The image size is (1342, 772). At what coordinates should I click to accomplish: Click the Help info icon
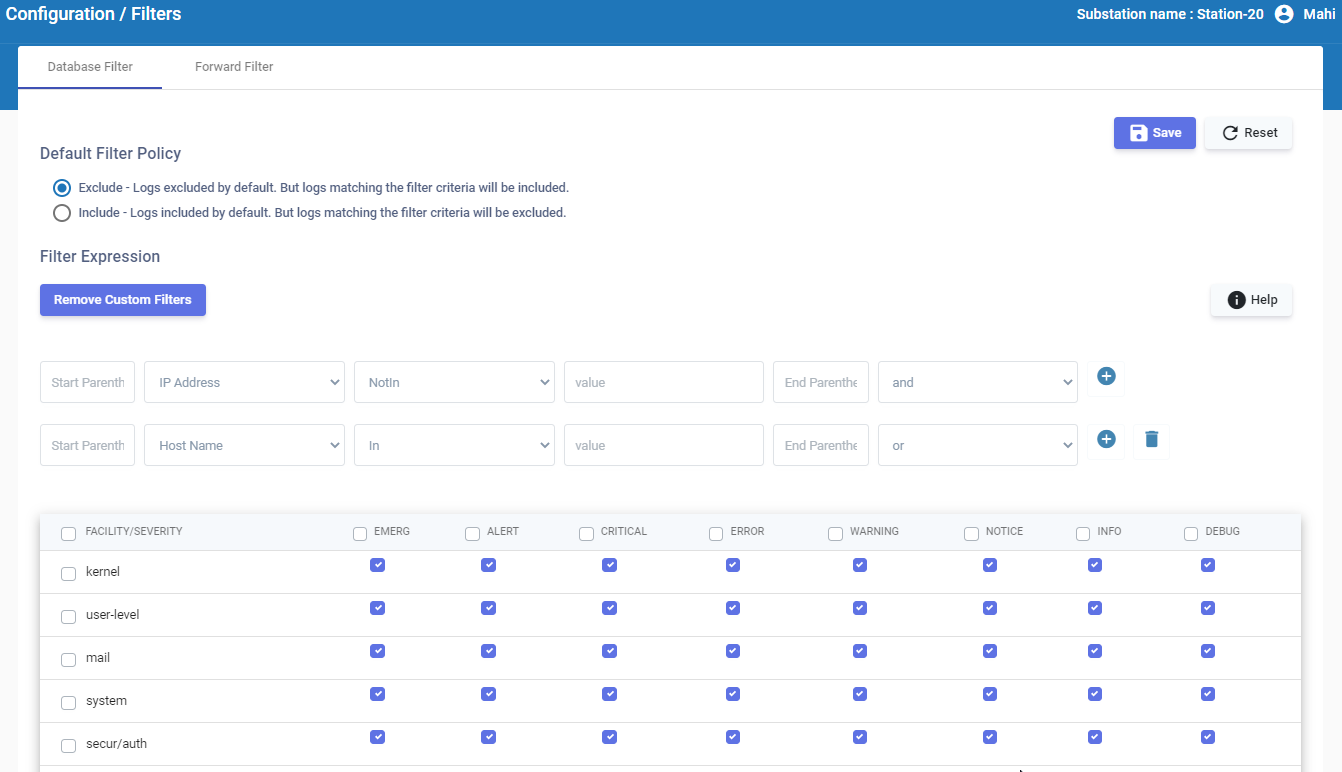1236,300
